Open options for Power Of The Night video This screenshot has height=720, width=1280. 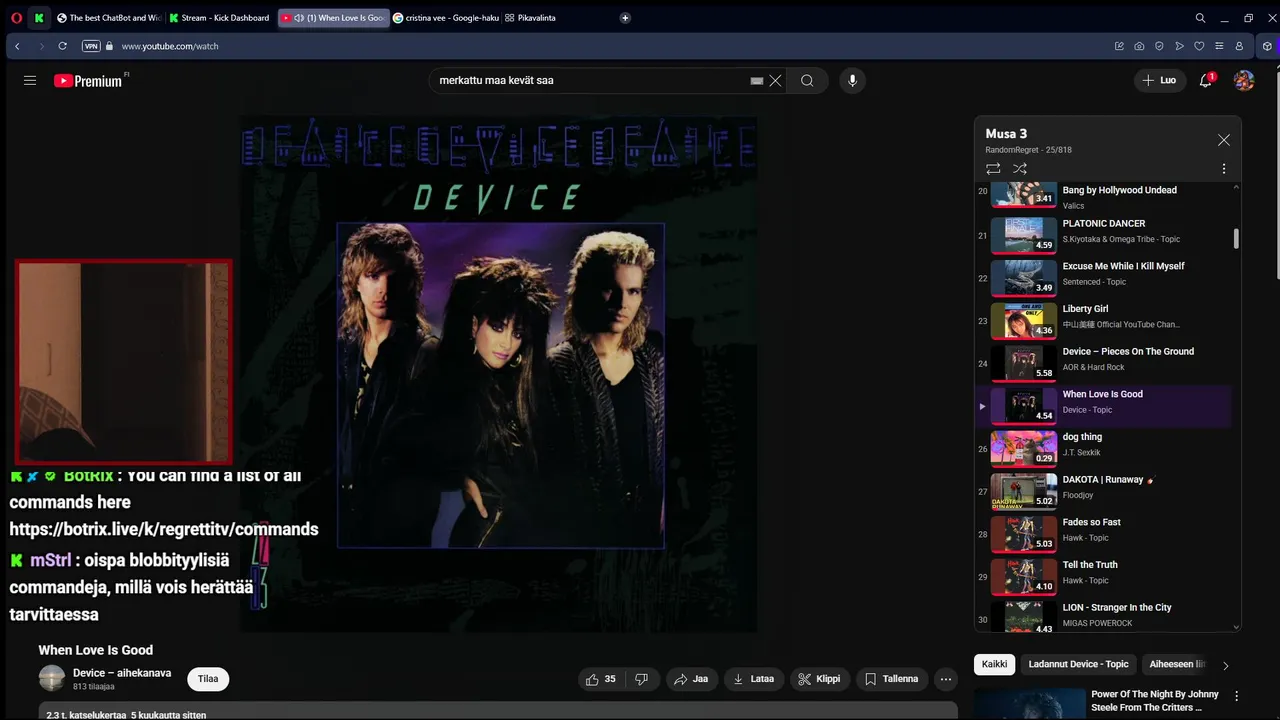(1237, 696)
